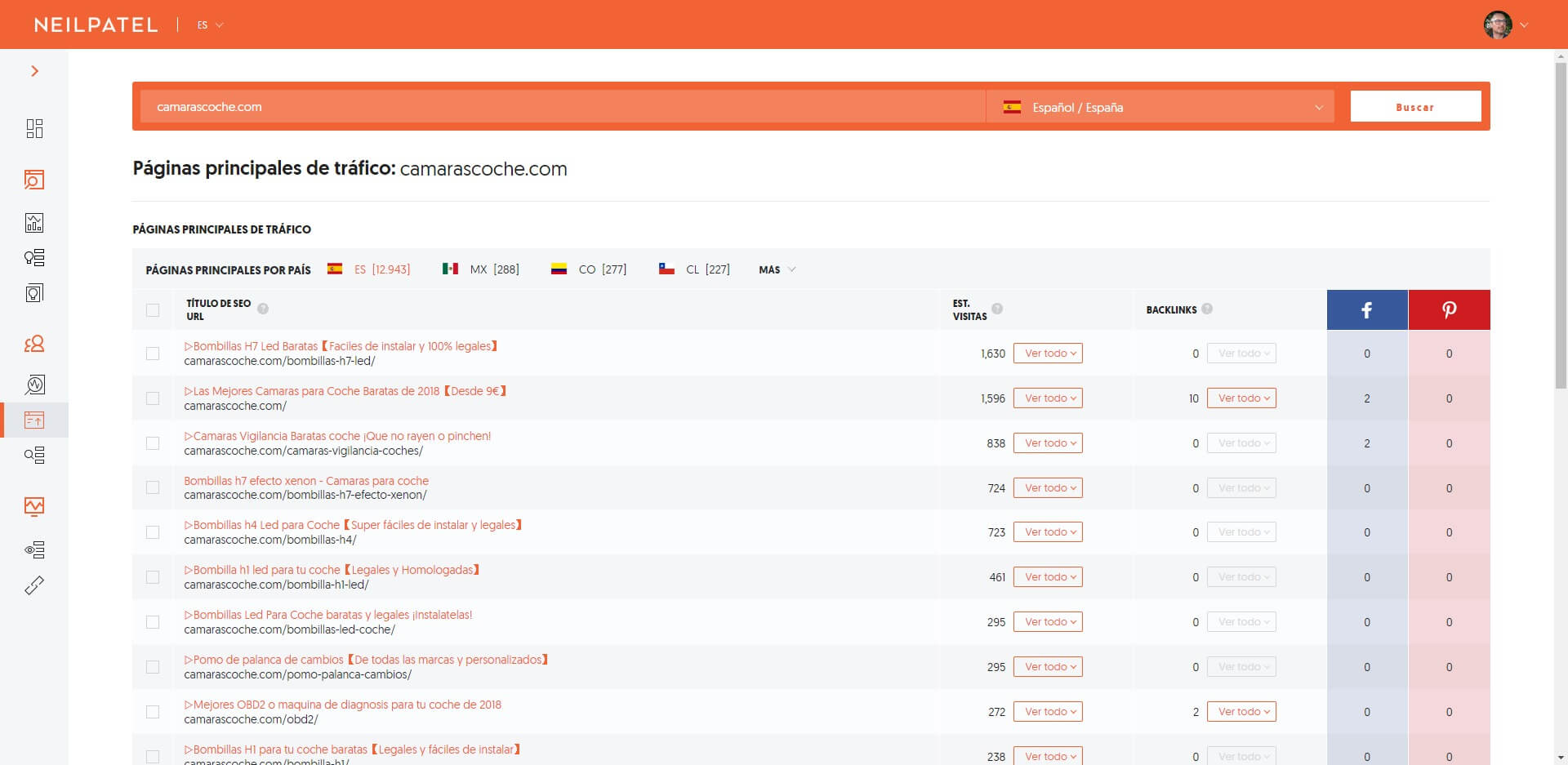Click the Buscar button

[1415, 107]
